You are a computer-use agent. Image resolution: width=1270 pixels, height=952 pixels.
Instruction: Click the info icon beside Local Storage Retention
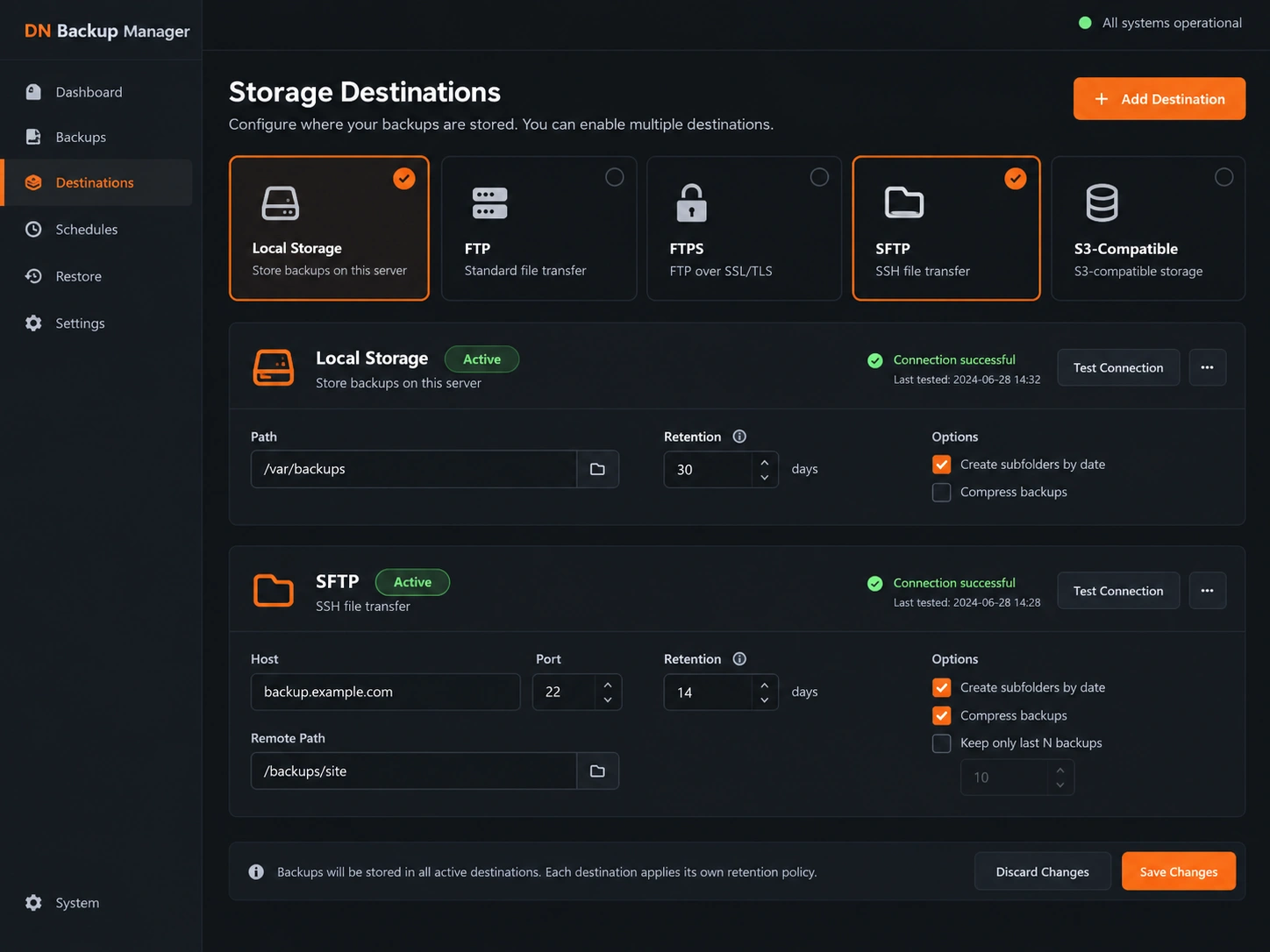coord(739,437)
